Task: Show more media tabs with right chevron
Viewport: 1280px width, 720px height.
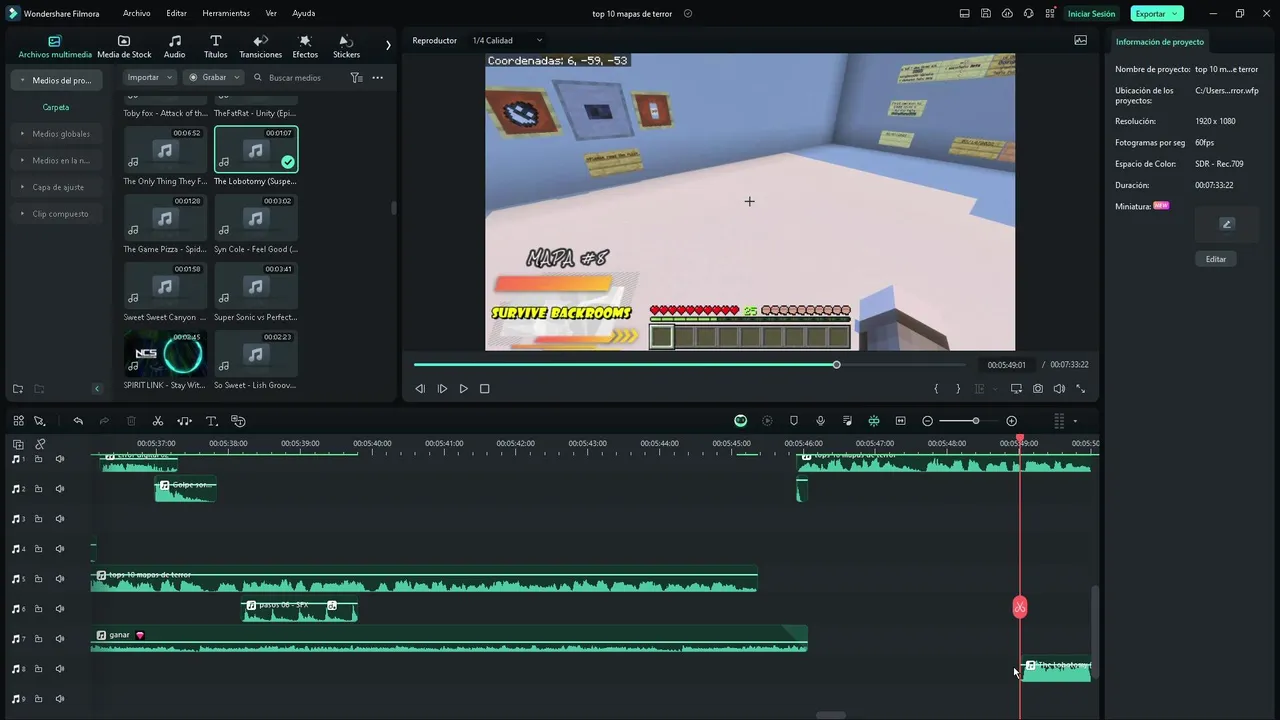Action: (x=388, y=45)
